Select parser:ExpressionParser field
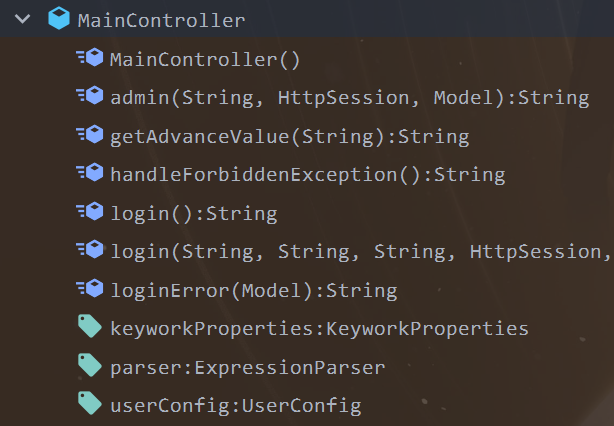 point(248,368)
